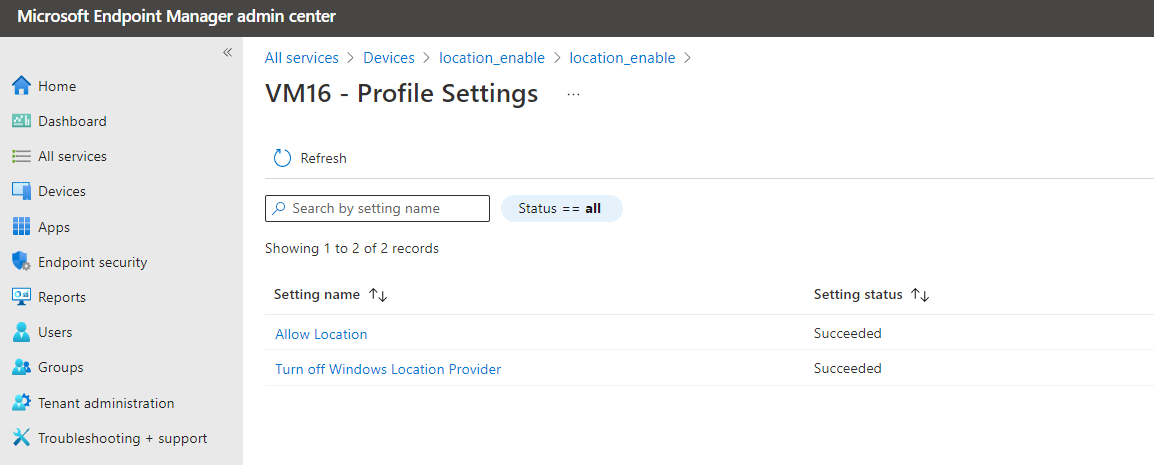This screenshot has height=465, width=1154.
Task: Click the Home house icon
Action: pyautogui.click(x=21, y=86)
